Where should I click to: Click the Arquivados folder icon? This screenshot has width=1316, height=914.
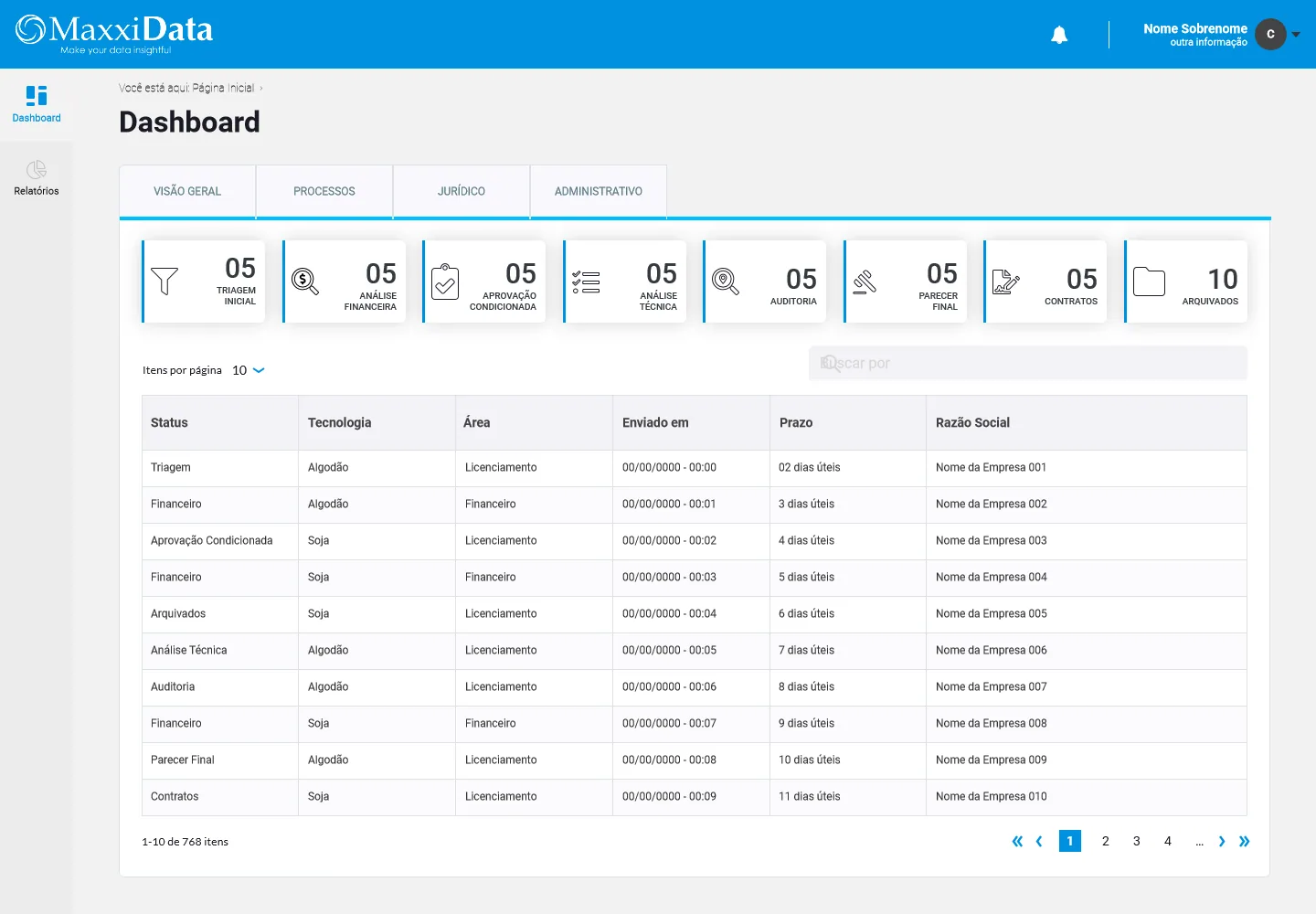[x=1149, y=282]
